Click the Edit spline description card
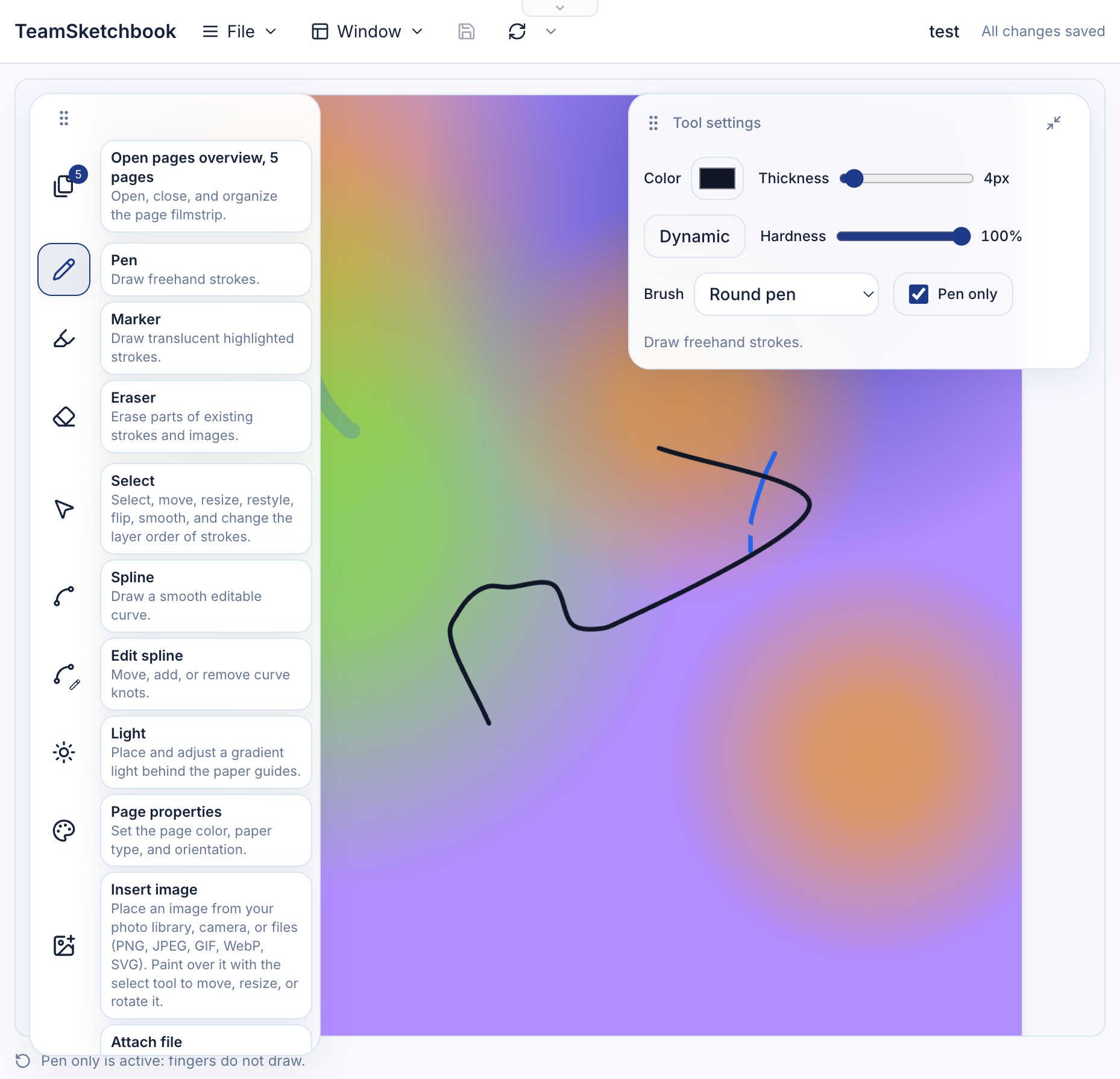The width and height of the screenshot is (1120, 1079). coord(206,675)
